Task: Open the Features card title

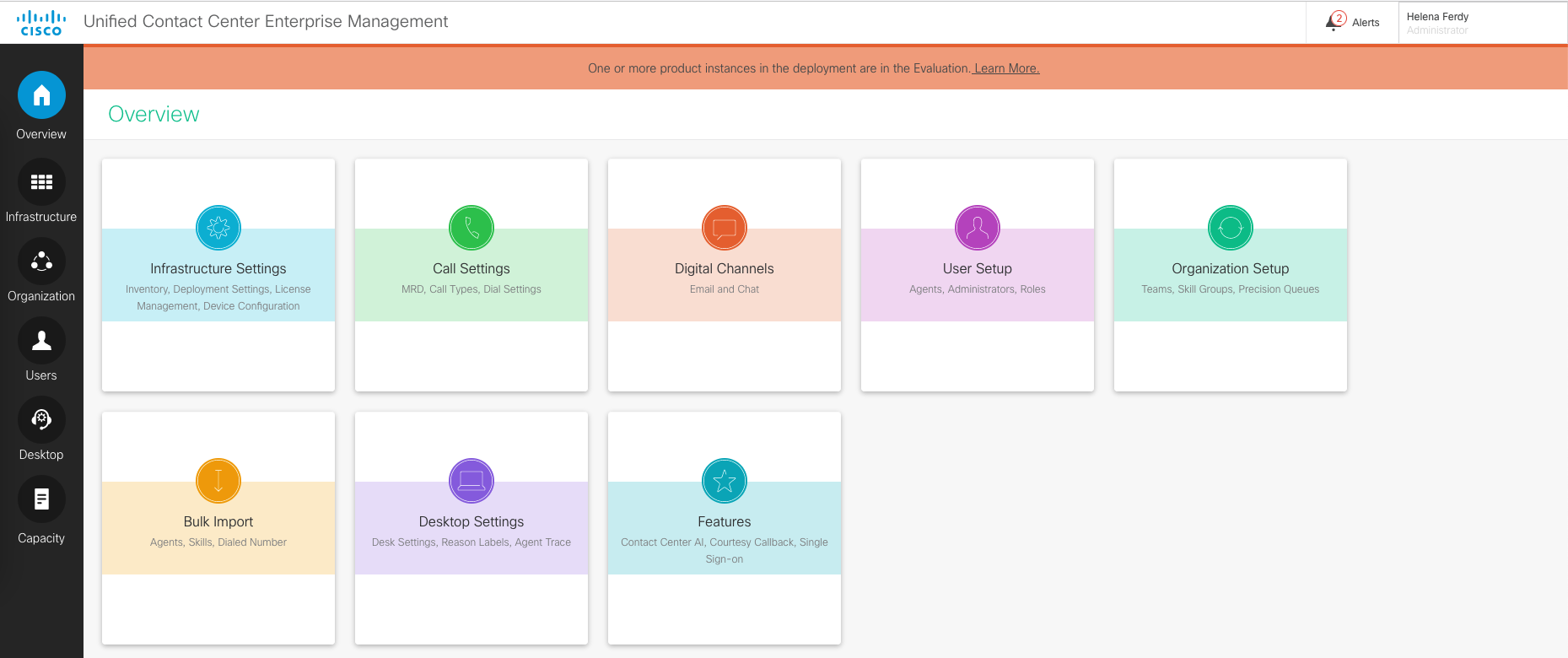Action: pos(725,522)
